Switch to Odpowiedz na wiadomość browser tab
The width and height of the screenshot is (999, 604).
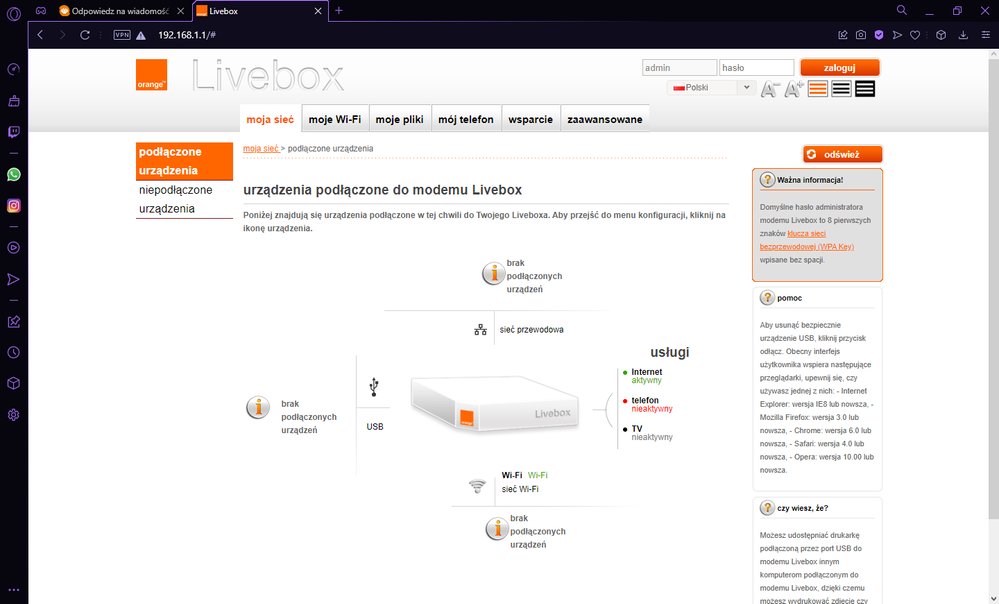(x=120, y=11)
